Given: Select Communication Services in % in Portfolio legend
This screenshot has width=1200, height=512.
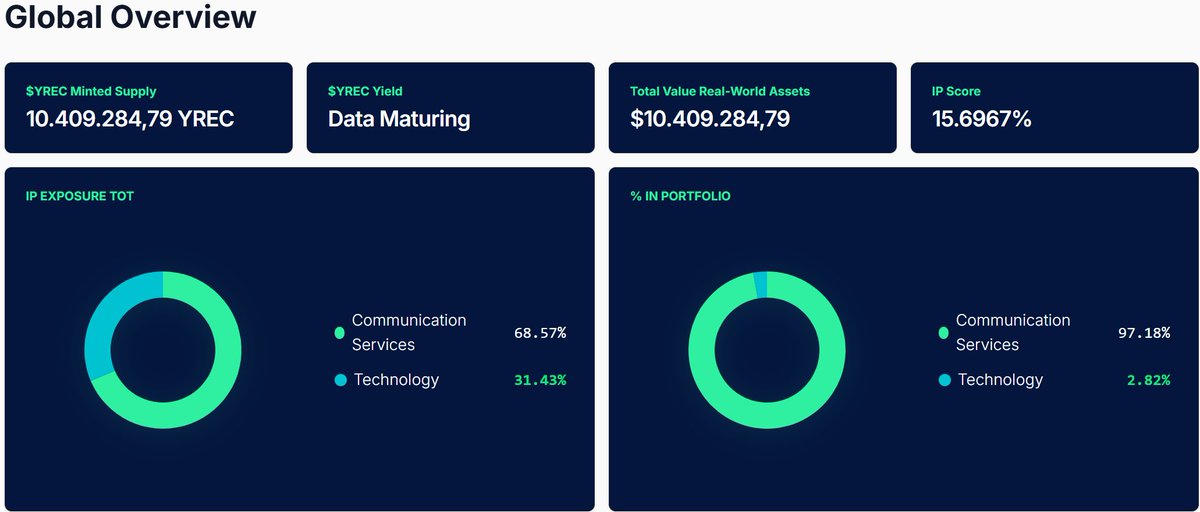Looking at the screenshot, I should pyautogui.click(x=1013, y=332).
